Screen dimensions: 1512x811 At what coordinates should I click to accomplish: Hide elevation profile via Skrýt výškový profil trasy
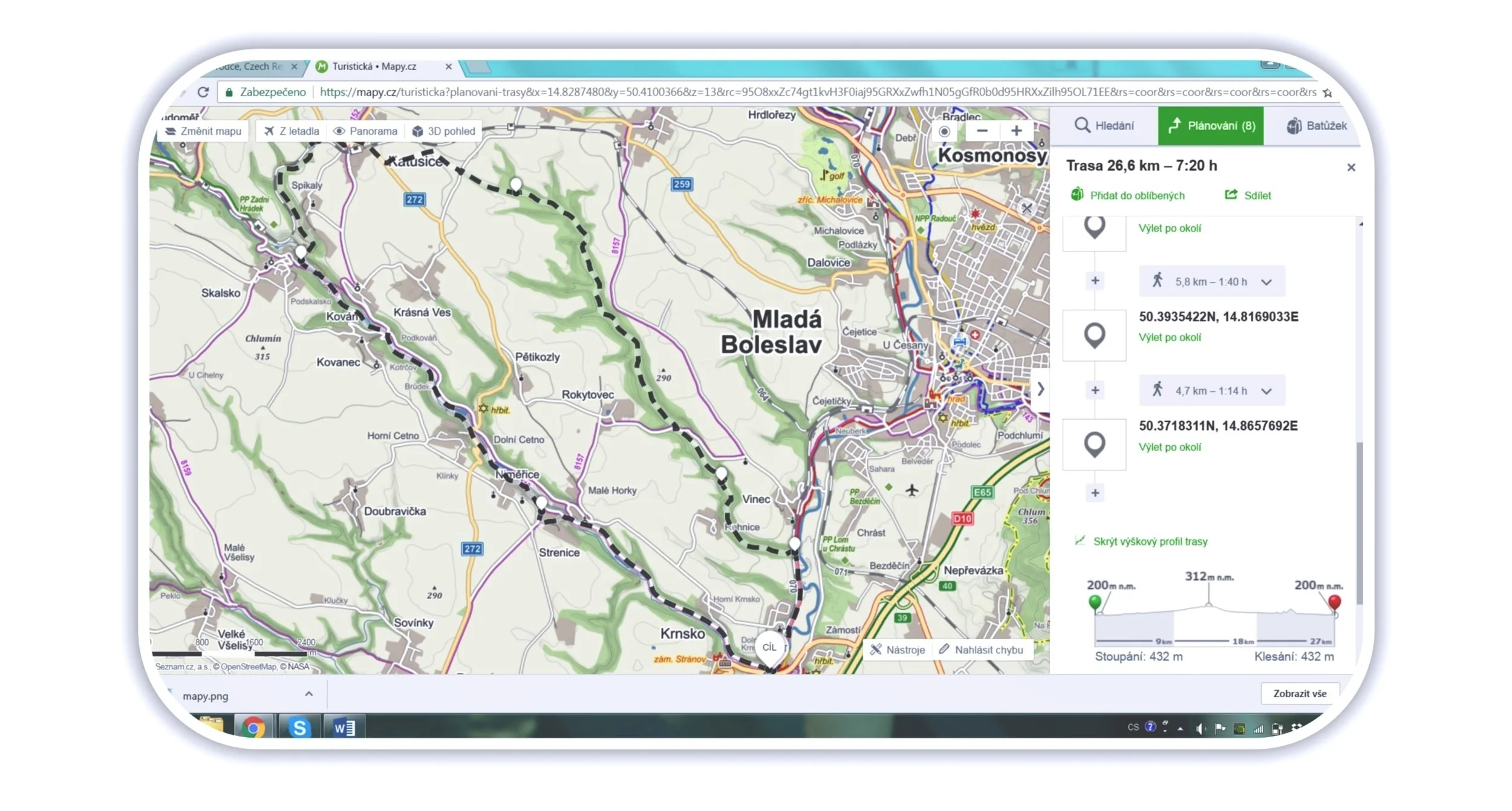1142,541
